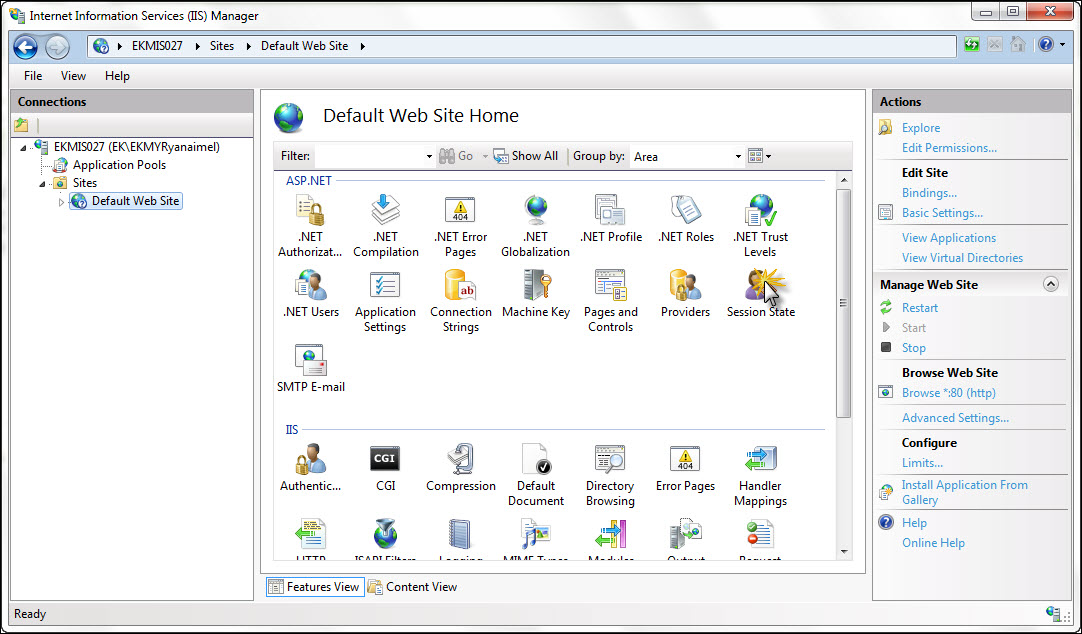Open the SMTP E-mail feature
The height and width of the screenshot is (634, 1082).
pyautogui.click(x=311, y=368)
